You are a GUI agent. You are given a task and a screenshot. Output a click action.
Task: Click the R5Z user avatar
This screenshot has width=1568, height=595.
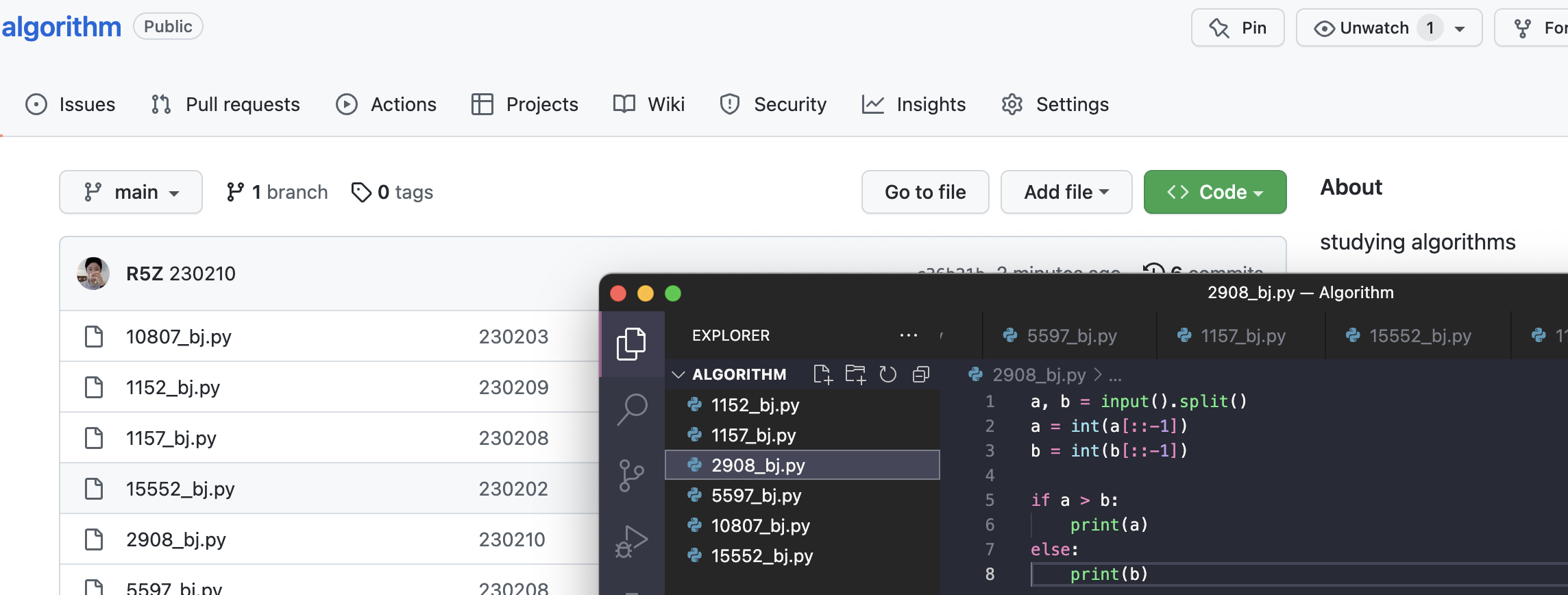point(93,274)
